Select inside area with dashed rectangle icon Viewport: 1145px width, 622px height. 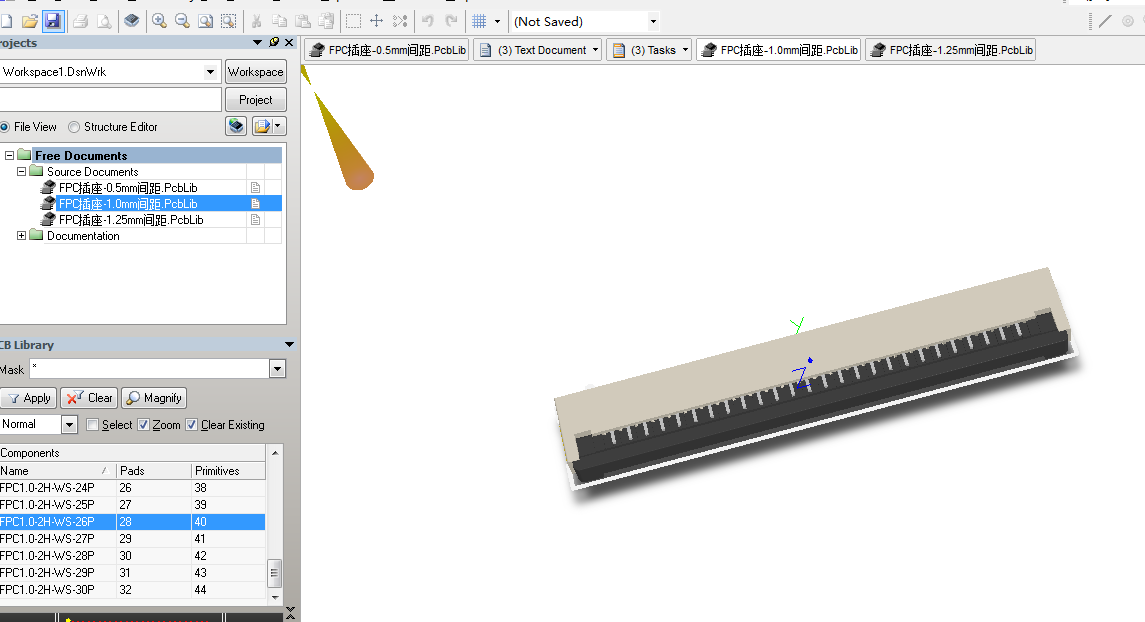[x=353, y=21]
